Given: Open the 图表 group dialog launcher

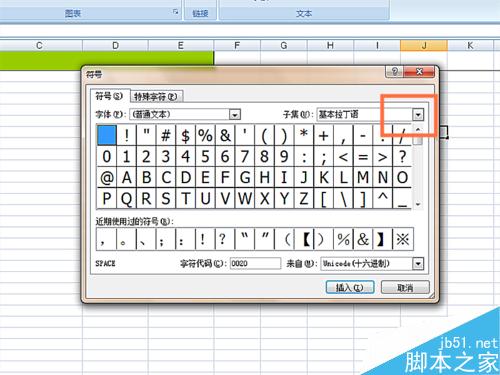Looking at the screenshot, I should (175, 12).
